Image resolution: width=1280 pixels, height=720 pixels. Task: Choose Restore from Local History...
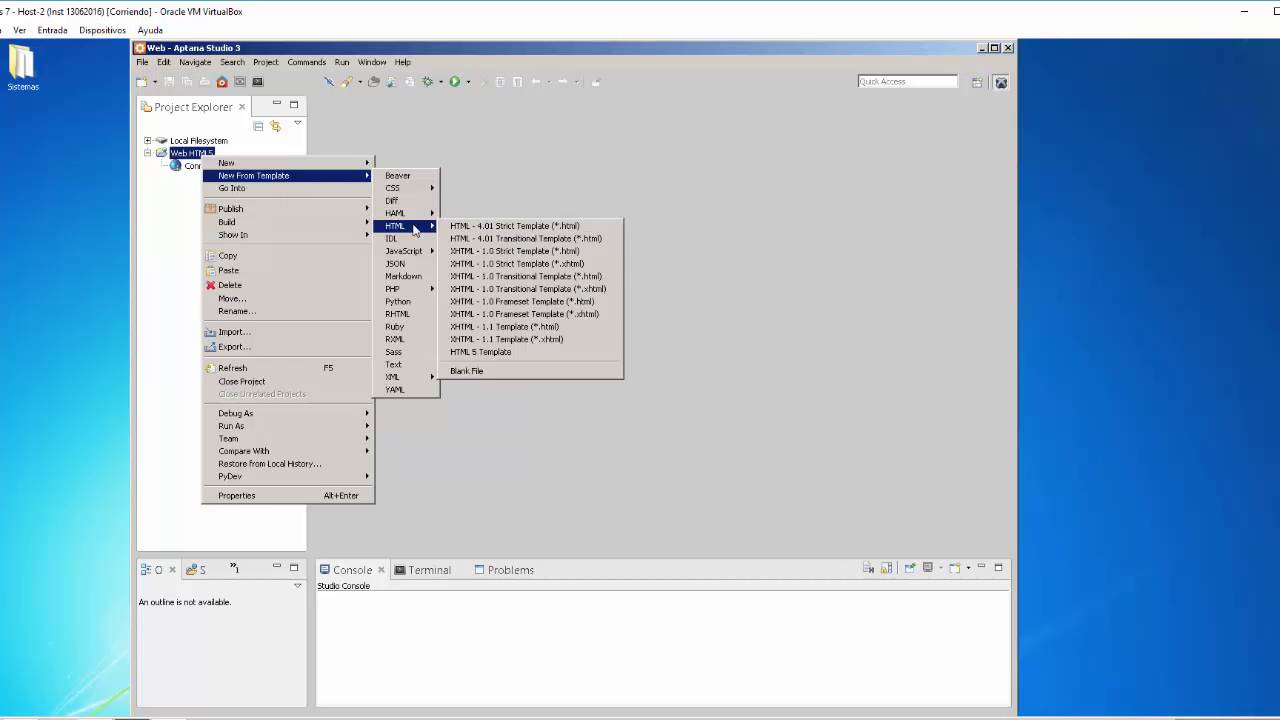[x=288, y=464]
